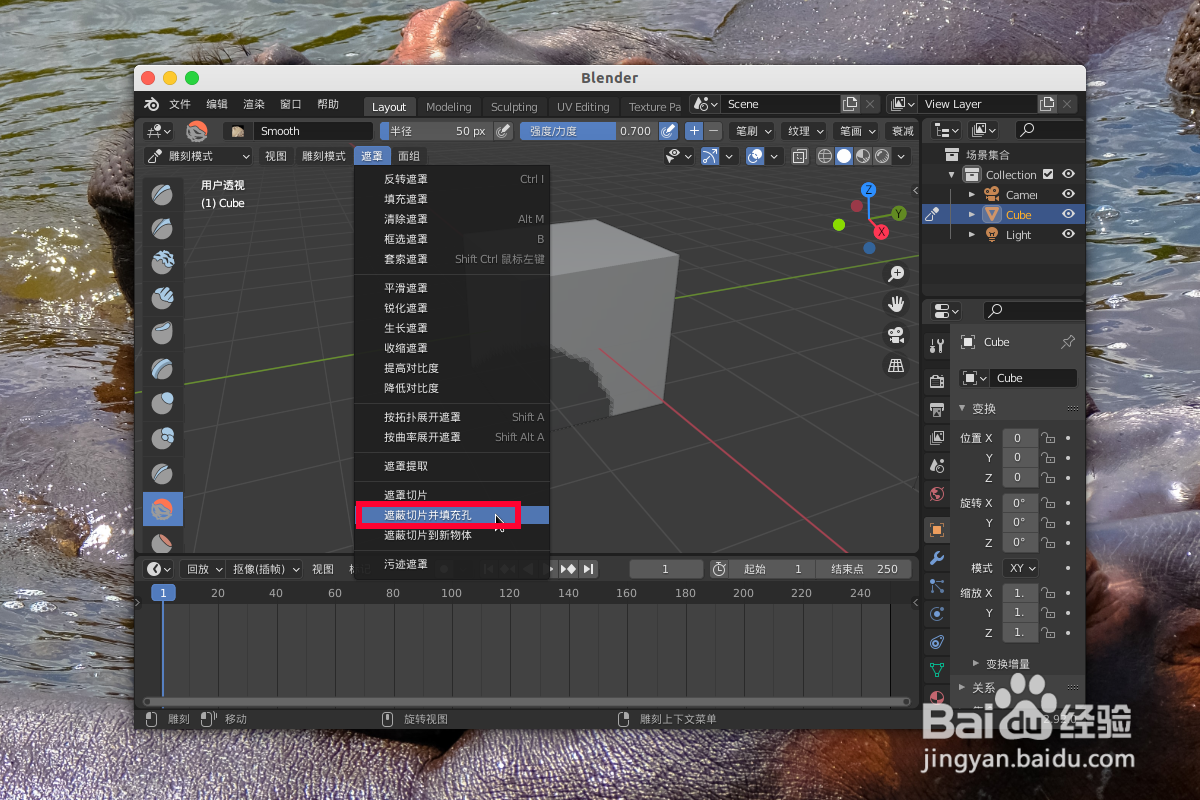The image size is (1200, 800).
Task: Open rotation mode XY dropdown
Action: (x=1019, y=568)
